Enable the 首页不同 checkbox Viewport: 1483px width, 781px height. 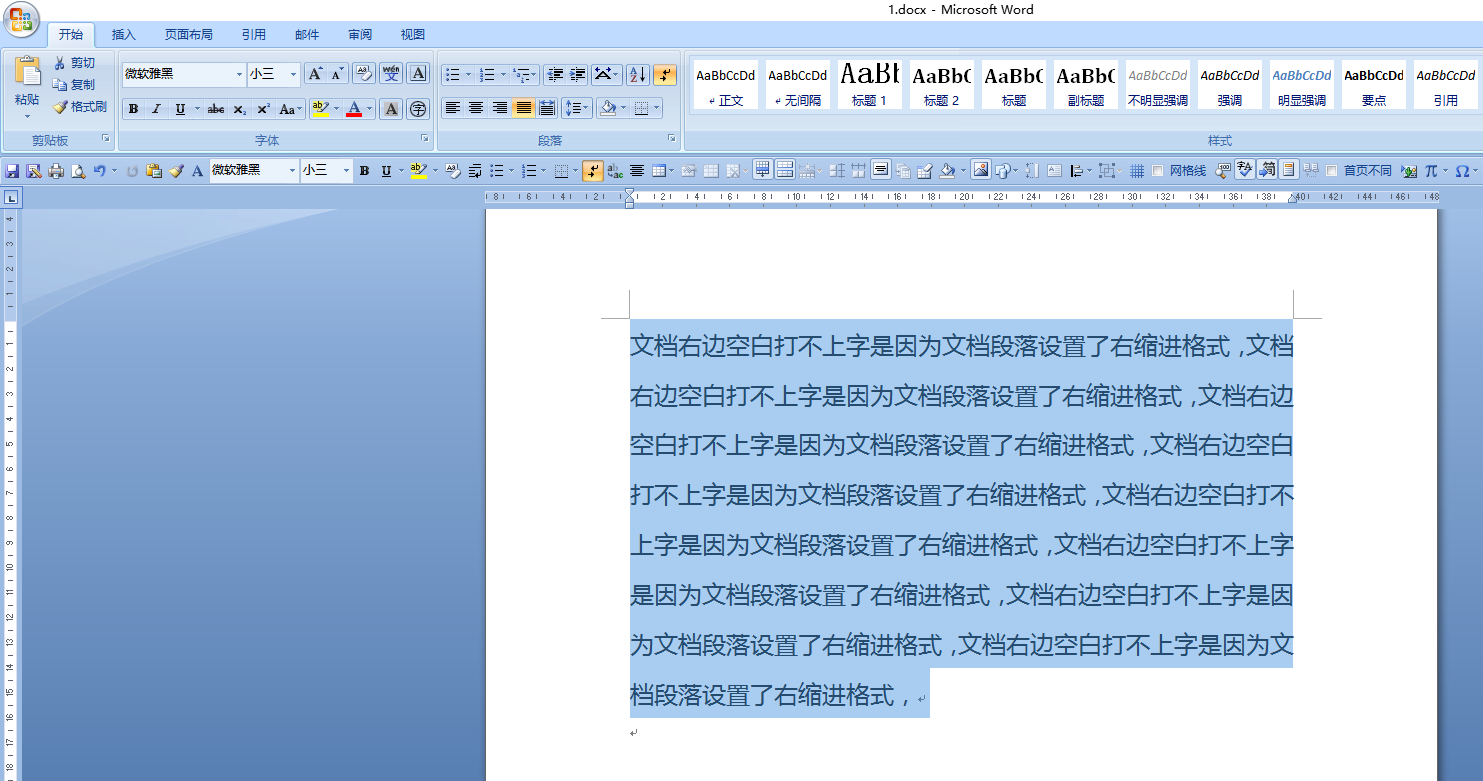(1331, 171)
